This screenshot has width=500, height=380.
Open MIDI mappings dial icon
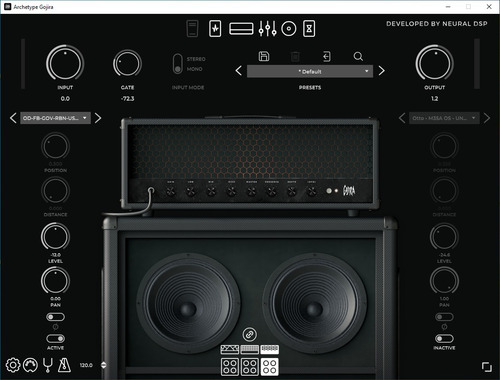tap(30, 365)
